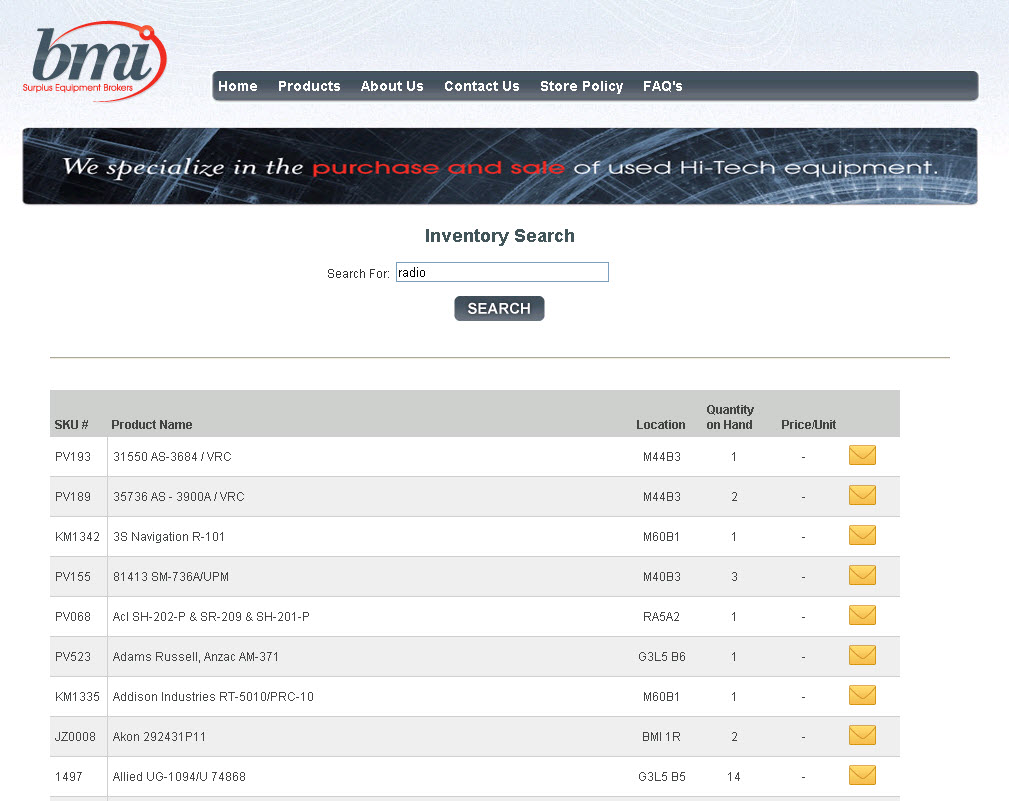Open FAQ's from the navigation bar

[x=662, y=86]
